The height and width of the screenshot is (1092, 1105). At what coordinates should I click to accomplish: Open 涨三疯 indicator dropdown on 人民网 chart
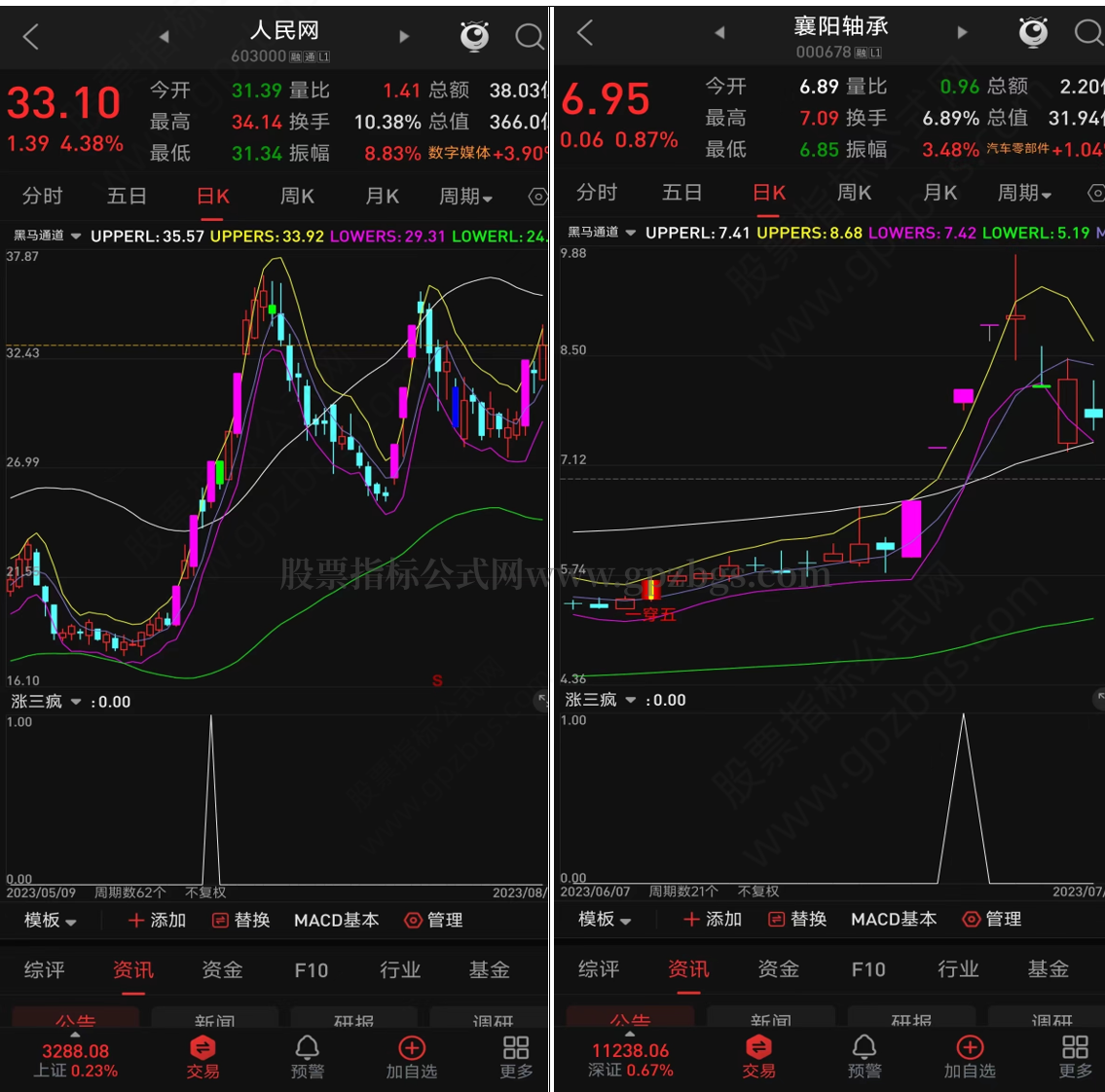46,702
